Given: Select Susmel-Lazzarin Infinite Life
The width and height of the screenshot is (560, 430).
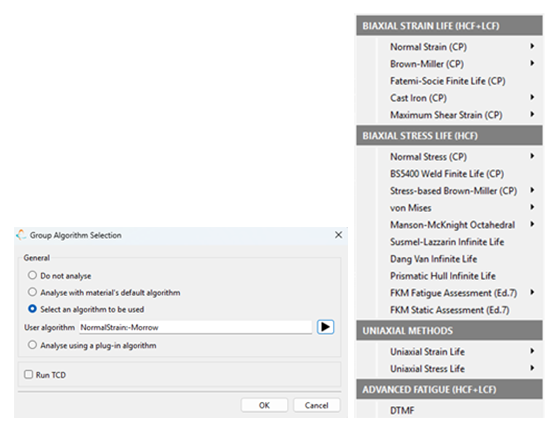Looking at the screenshot, I should click(x=447, y=242).
